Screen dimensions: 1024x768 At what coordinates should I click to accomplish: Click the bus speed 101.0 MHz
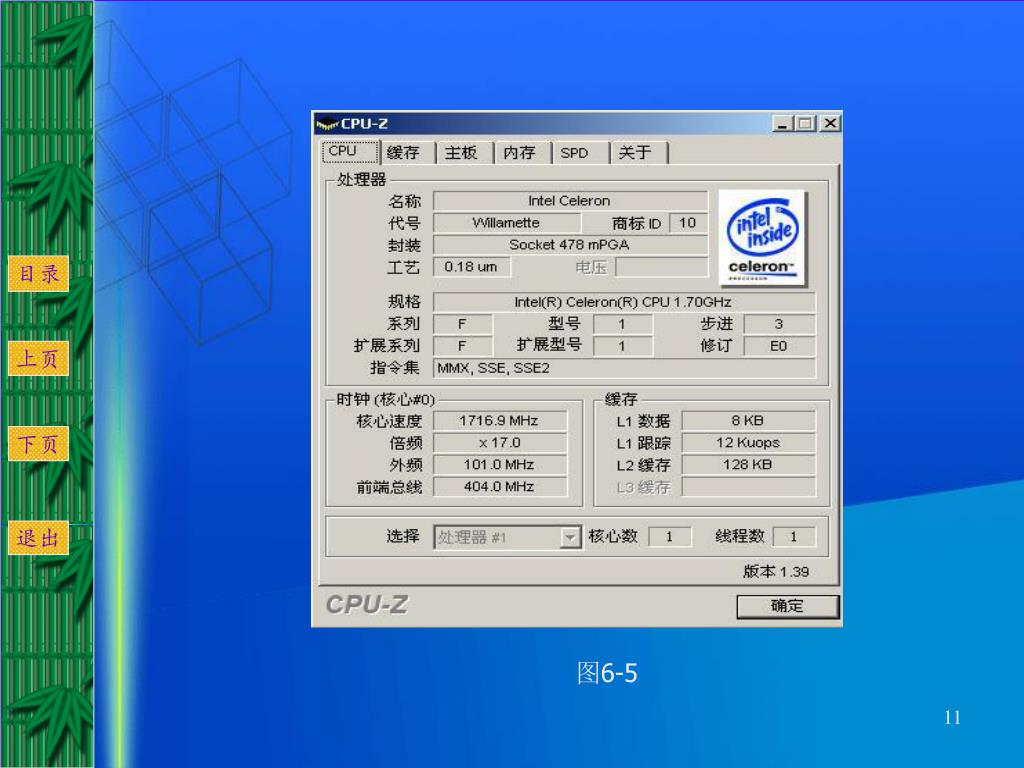[x=500, y=465]
